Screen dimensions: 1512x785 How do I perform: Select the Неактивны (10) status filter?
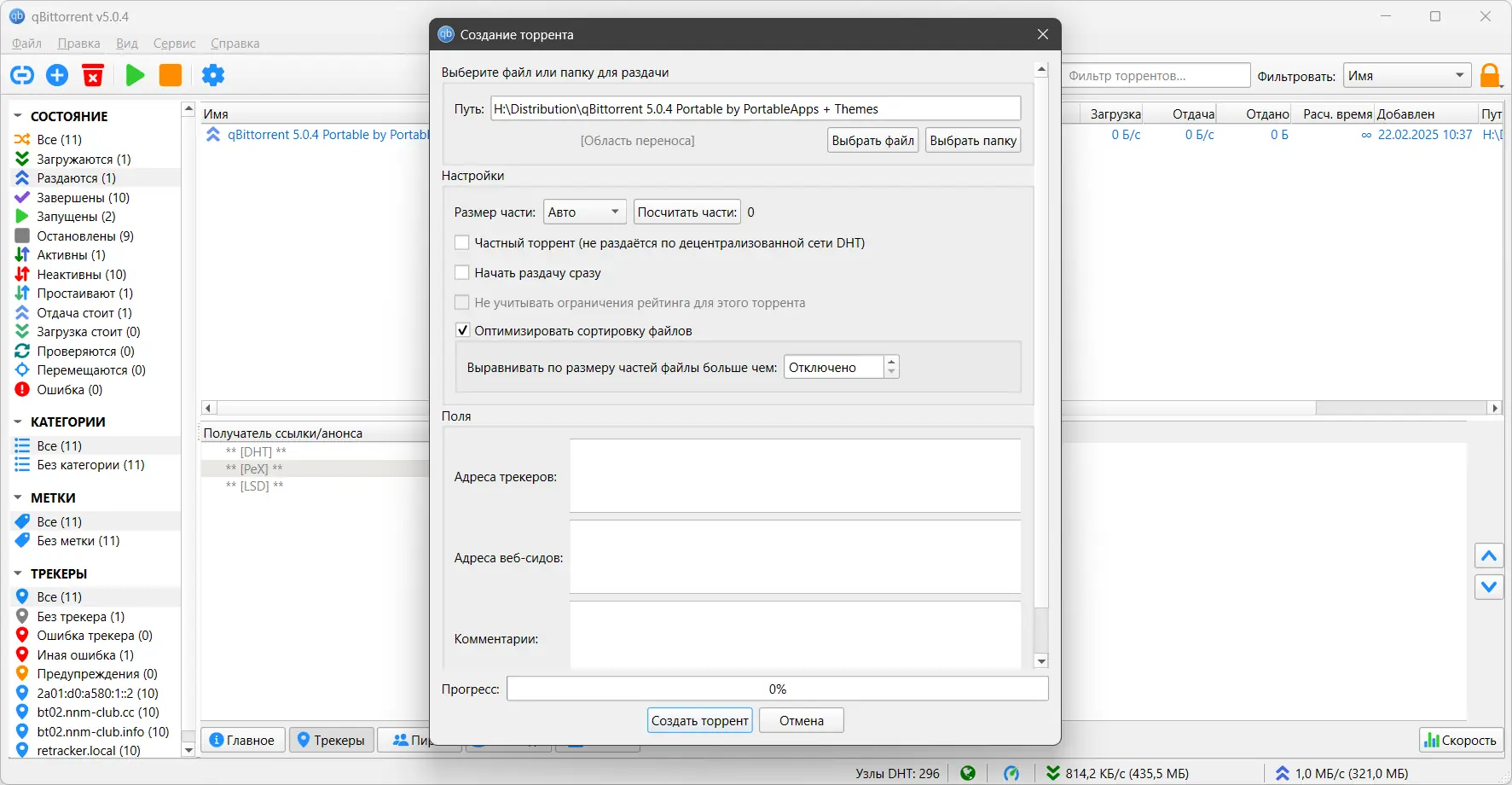click(x=81, y=274)
